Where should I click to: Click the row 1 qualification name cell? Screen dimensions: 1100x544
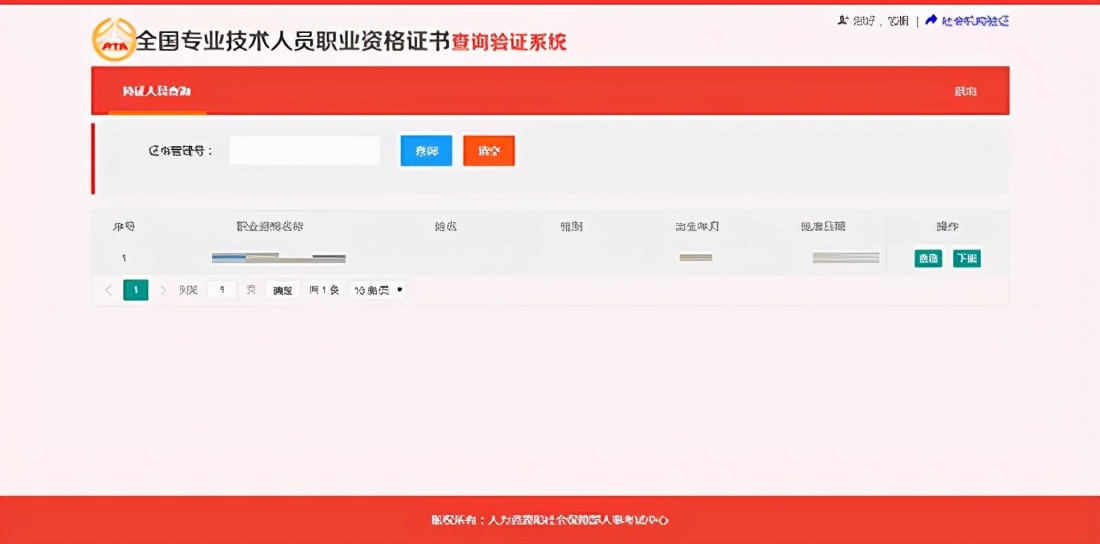pos(279,258)
